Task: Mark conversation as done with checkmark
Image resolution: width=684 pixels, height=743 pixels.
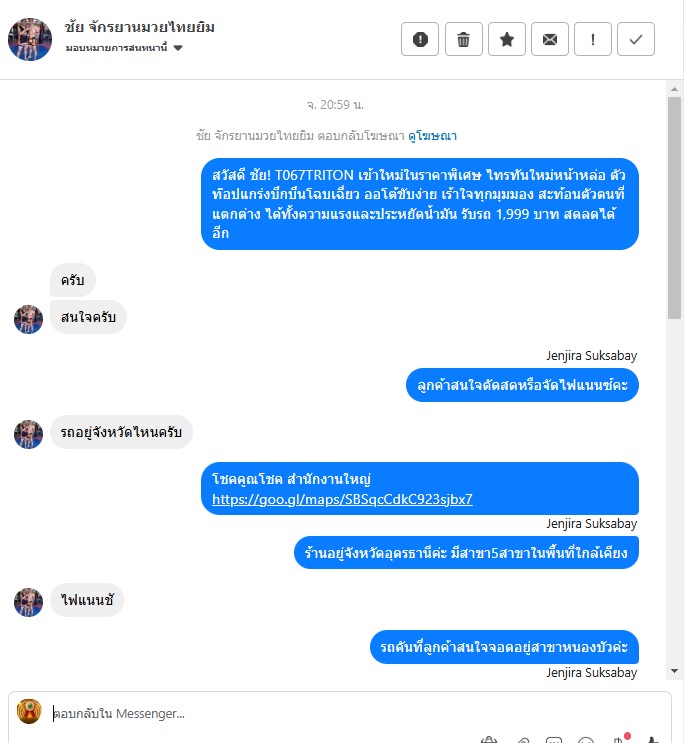Action: (x=636, y=39)
